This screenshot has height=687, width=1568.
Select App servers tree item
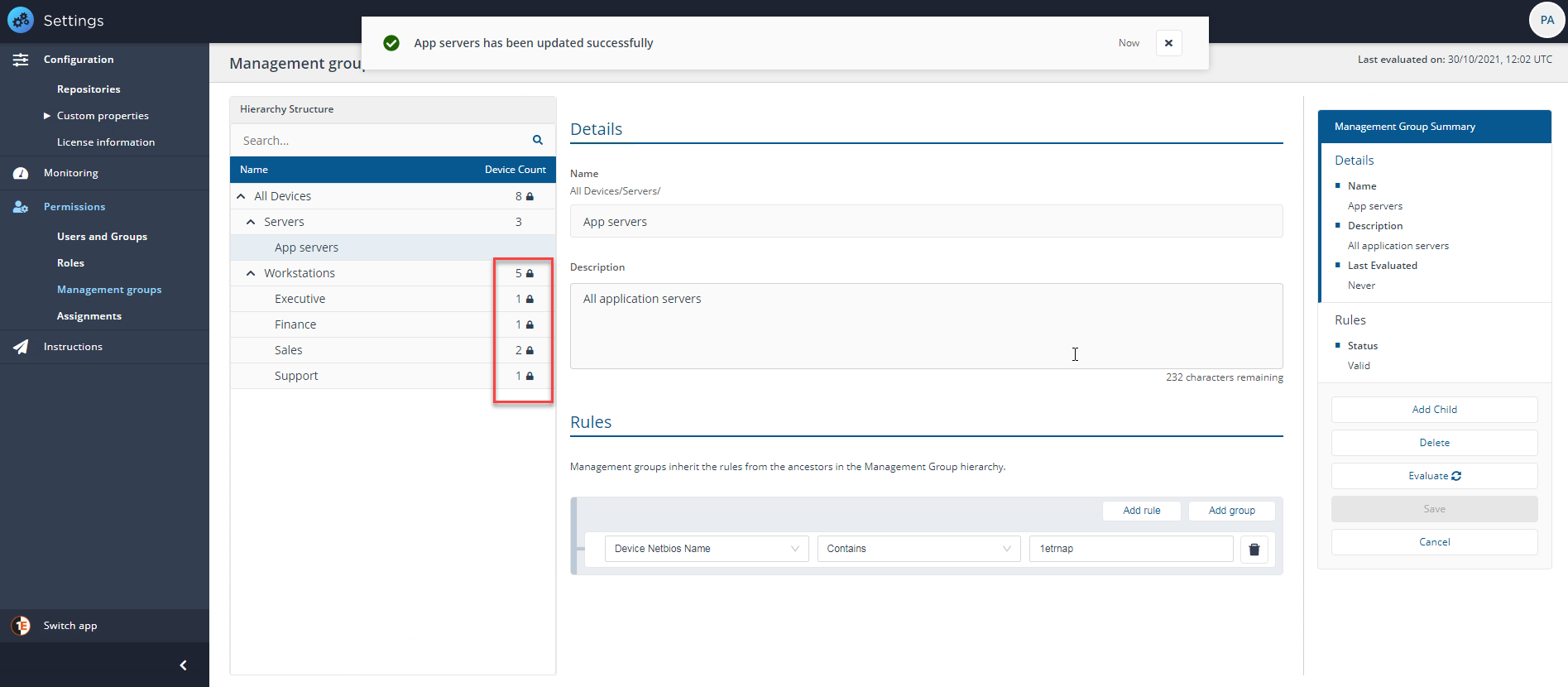tap(306, 247)
